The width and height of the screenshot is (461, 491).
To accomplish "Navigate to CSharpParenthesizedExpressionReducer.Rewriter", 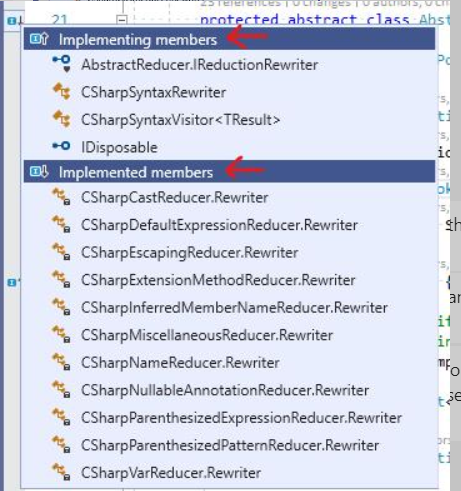I will (241, 418).
